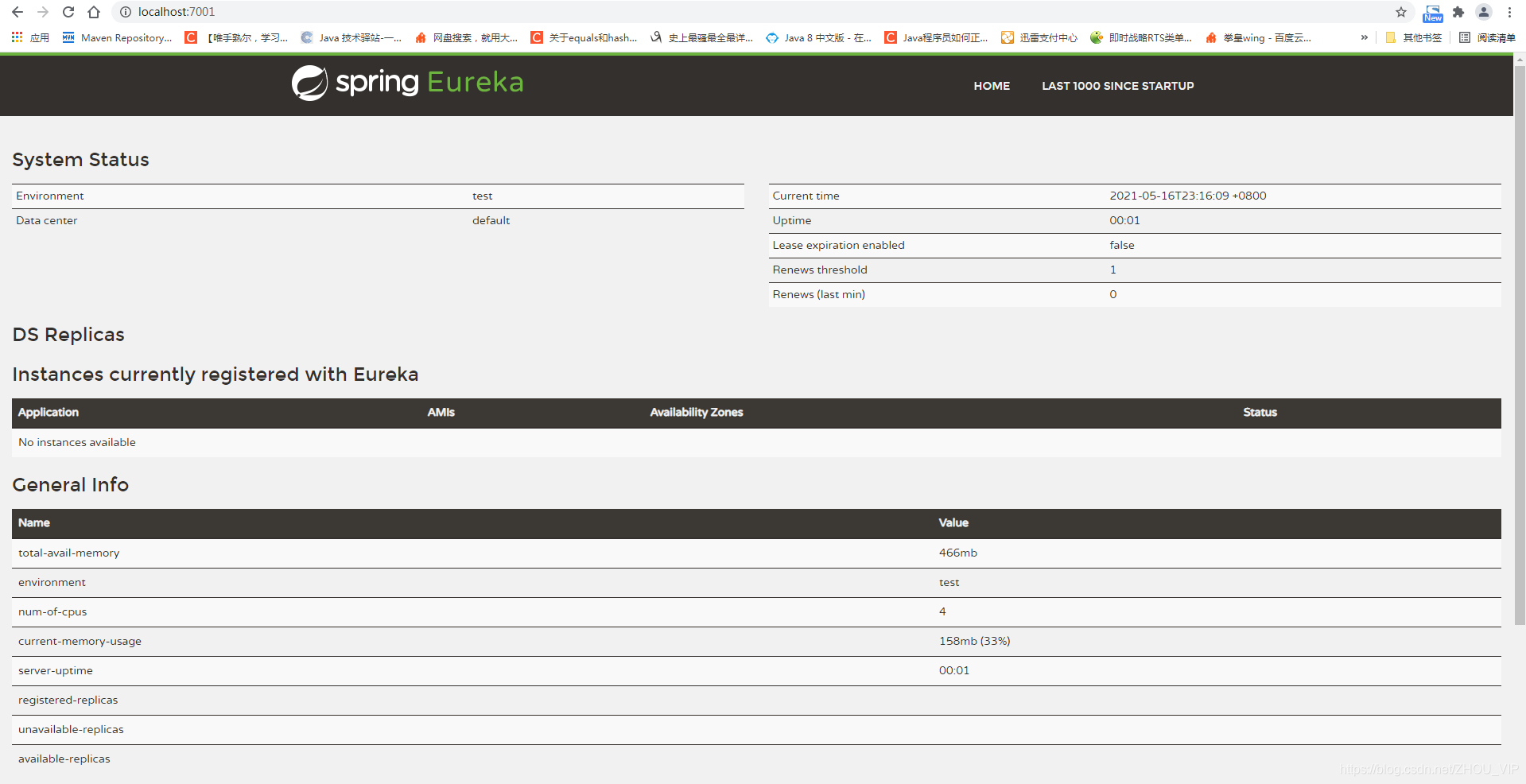Click the 'current-memory-usage' row name
Viewport: 1526px width, 784px height.
click(80, 641)
